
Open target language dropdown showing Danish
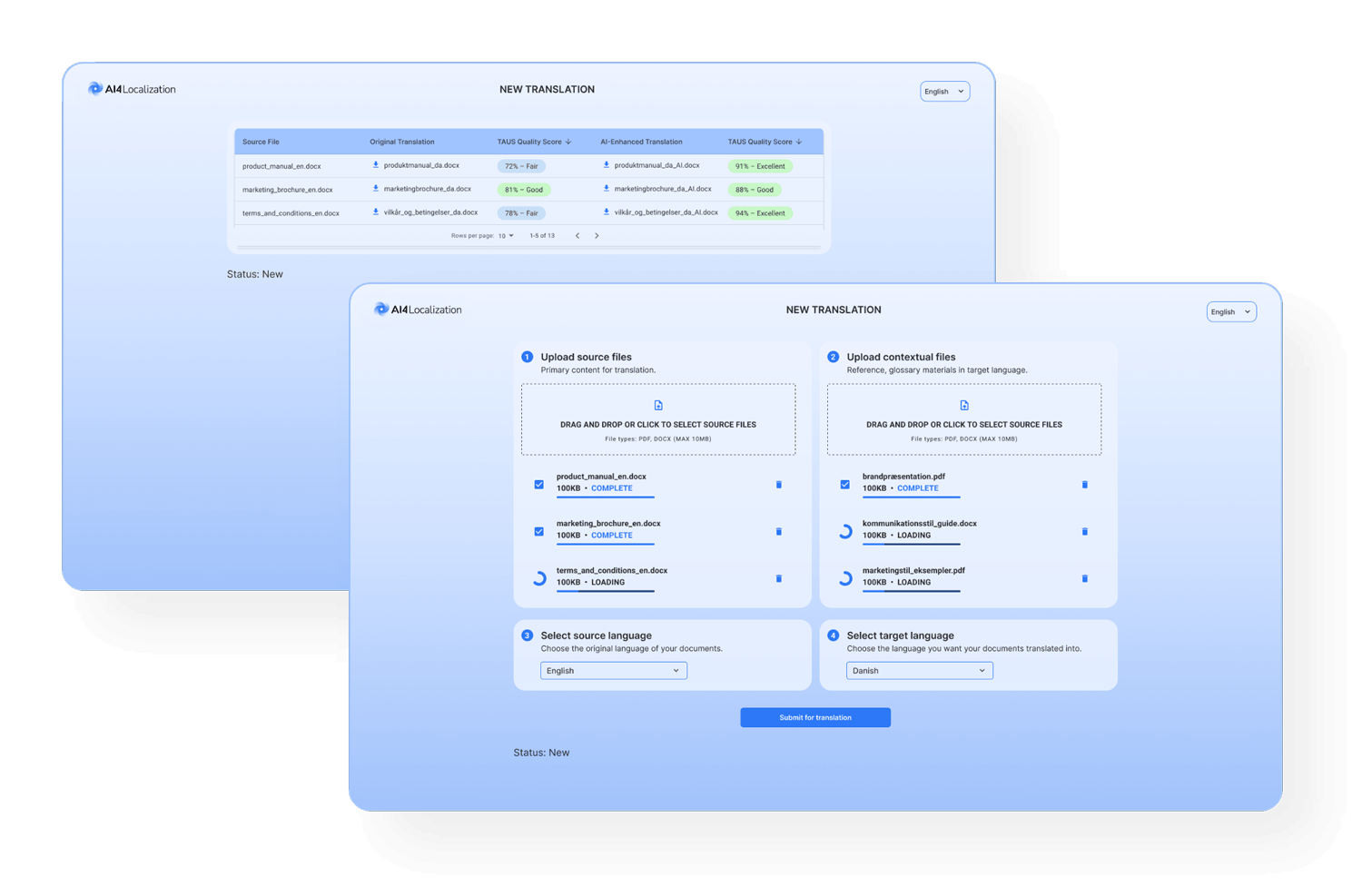(920, 671)
